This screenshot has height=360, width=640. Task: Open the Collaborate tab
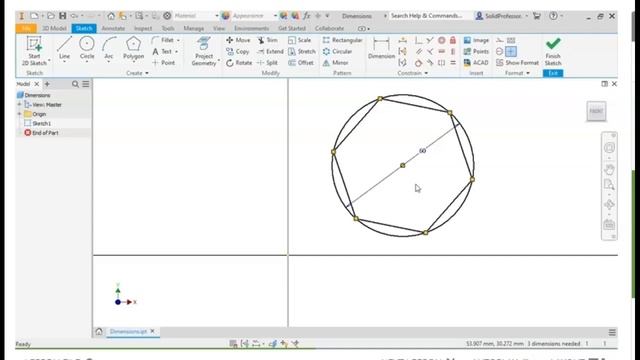(x=329, y=28)
